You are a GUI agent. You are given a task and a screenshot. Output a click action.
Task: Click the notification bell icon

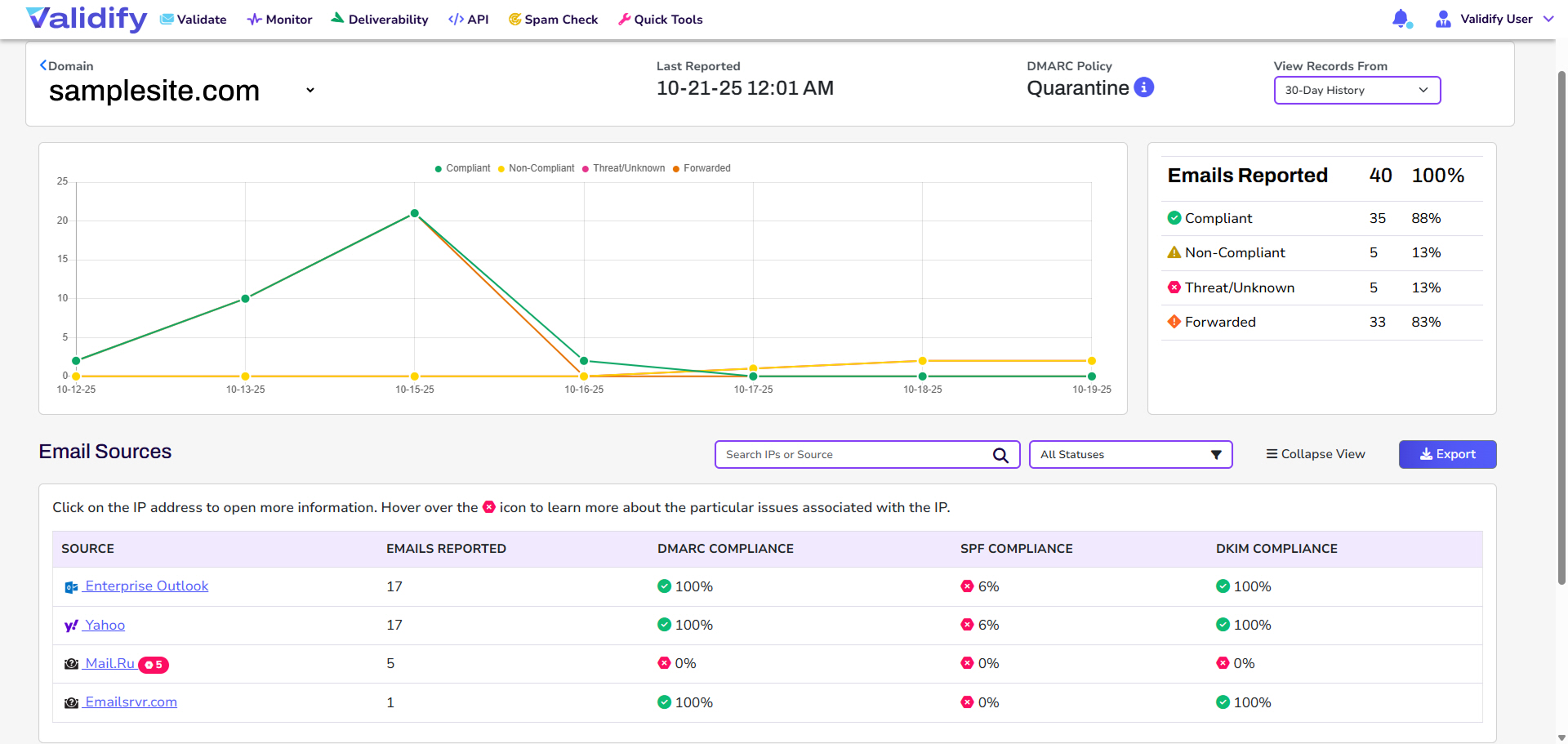coord(1401,19)
